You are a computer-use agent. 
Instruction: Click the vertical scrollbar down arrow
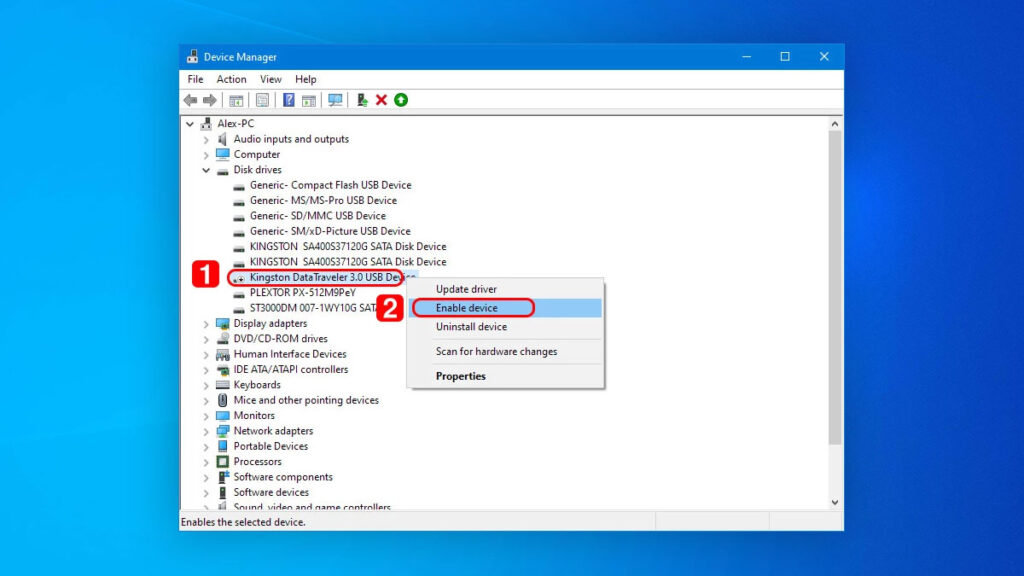(835, 501)
